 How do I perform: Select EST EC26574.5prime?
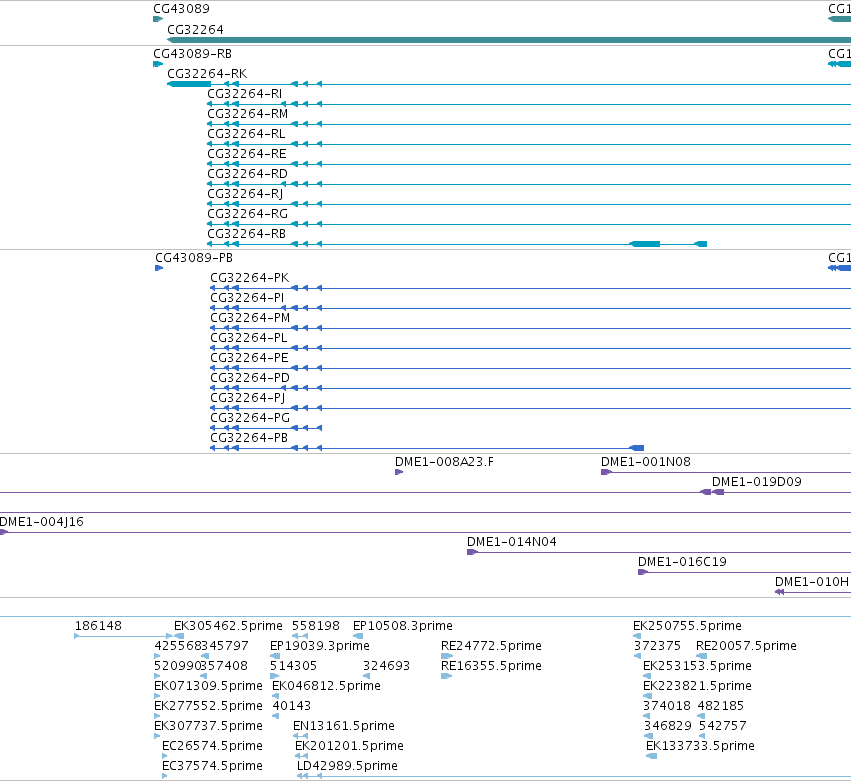(212, 746)
